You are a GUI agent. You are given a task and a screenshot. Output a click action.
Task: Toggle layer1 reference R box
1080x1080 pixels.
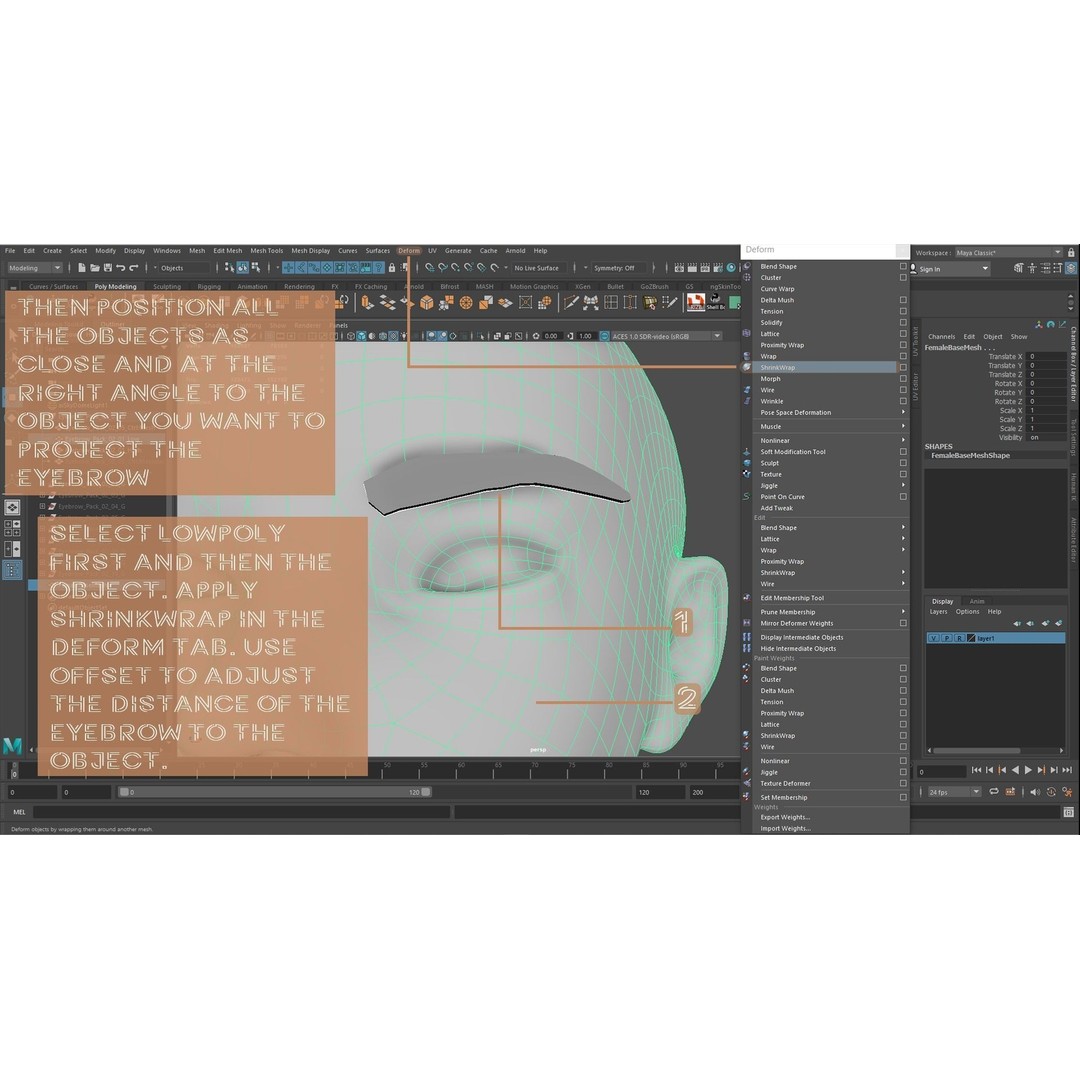coord(959,638)
